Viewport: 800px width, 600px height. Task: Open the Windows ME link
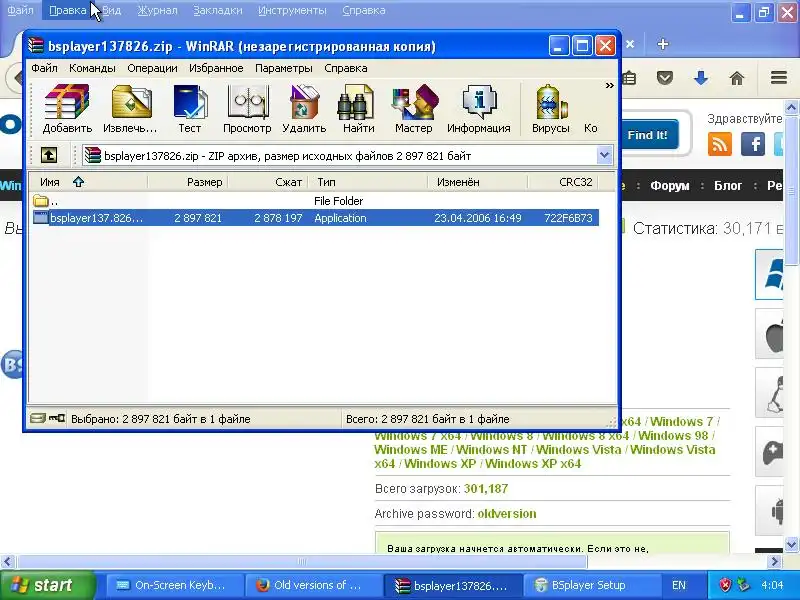(x=410, y=449)
